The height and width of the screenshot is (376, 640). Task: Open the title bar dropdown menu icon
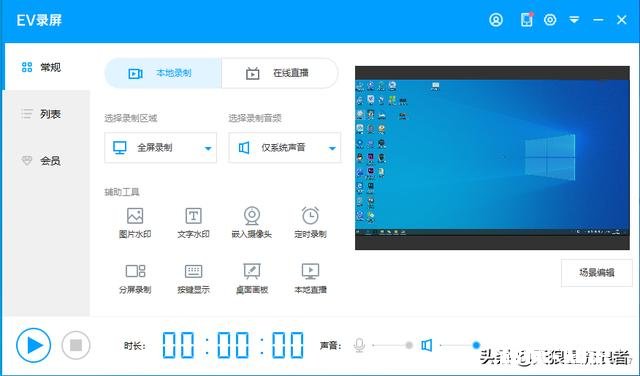(574, 20)
